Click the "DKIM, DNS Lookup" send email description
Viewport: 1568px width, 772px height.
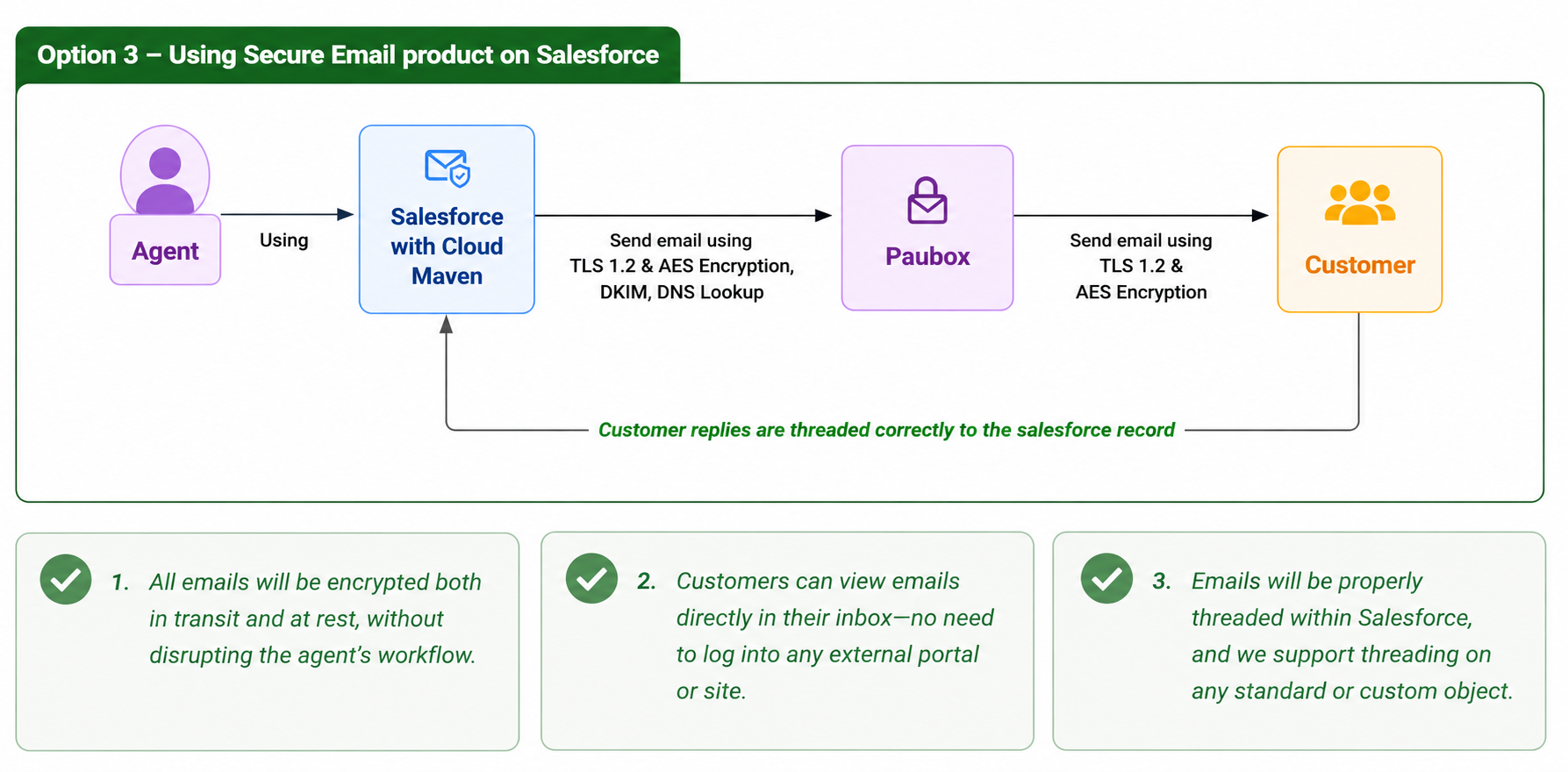pyautogui.click(x=682, y=266)
